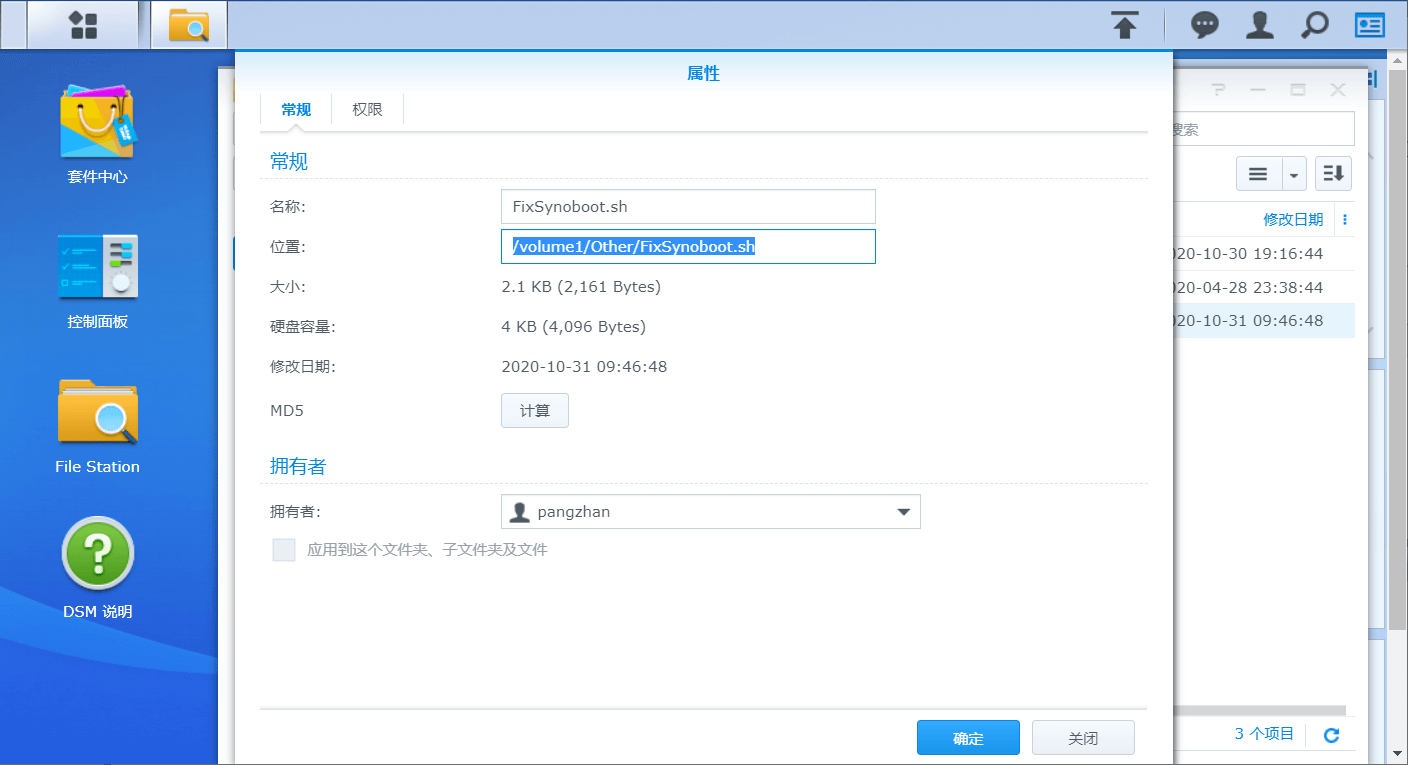Click the 计算 MD5 button
1408x765 pixels.
pos(534,410)
